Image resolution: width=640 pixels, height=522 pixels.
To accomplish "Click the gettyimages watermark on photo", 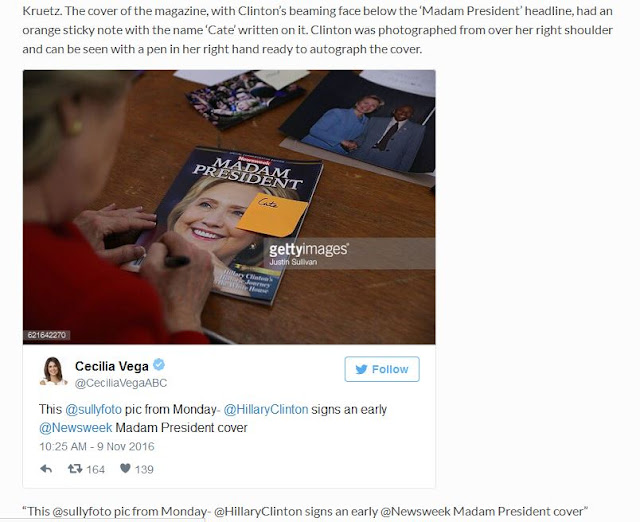I will (309, 249).
